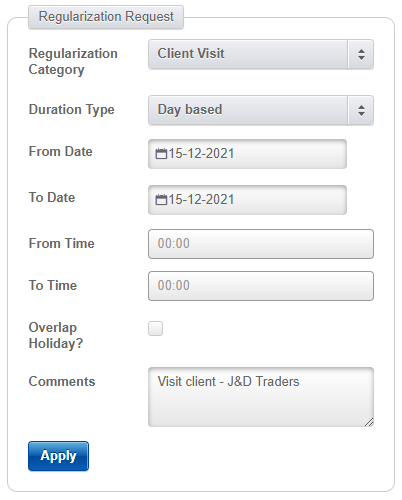Click the To Time input field
Viewport: 402px width, 500px height.
click(x=261, y=286)
